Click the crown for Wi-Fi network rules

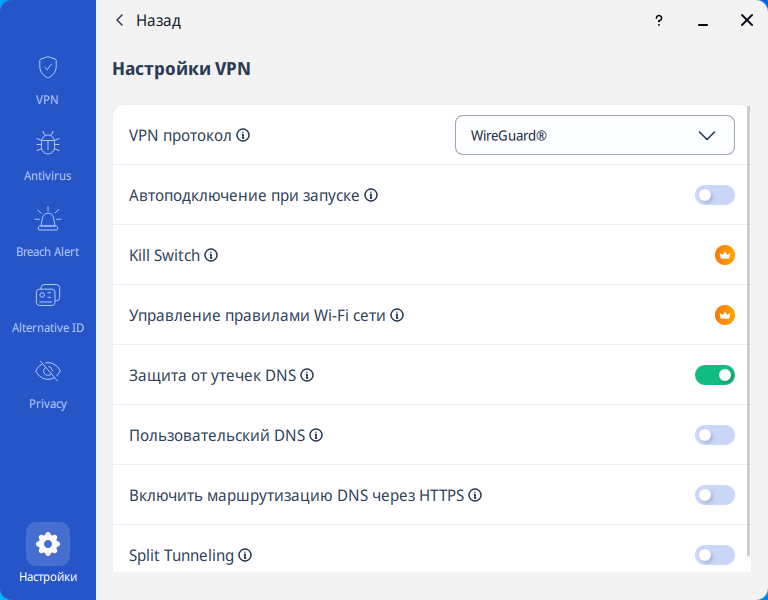725,315
